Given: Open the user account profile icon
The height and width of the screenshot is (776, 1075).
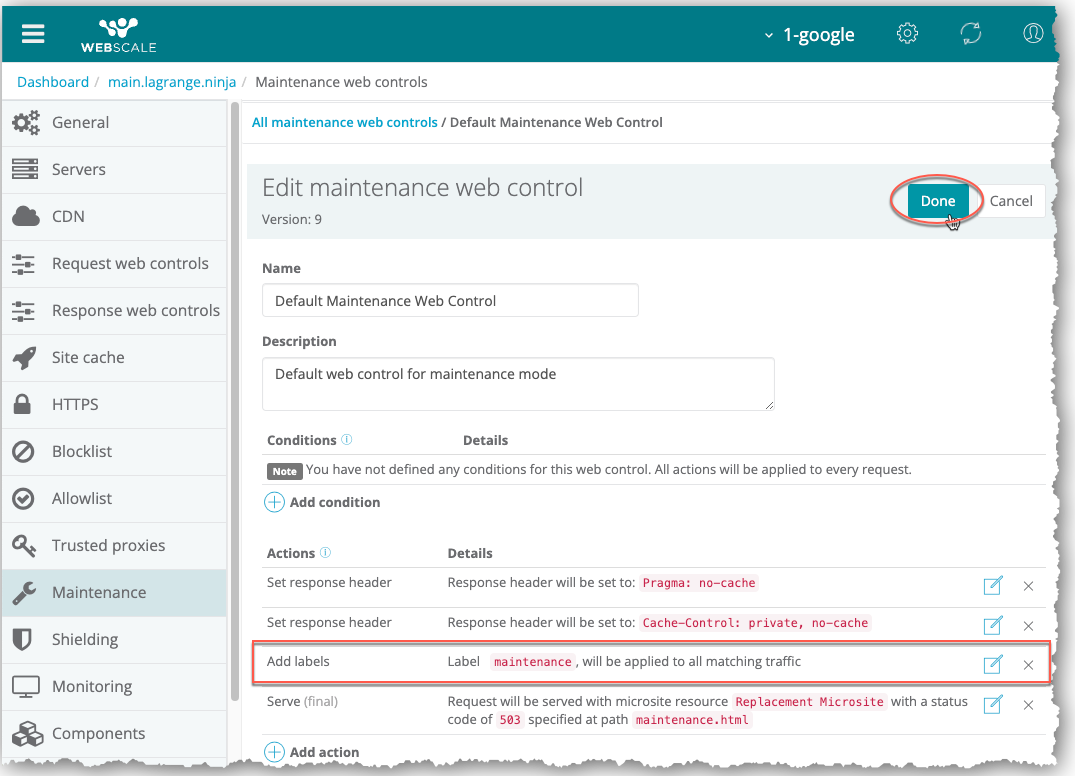Looking at the screenshot, I should click(x=1033, y=33).
